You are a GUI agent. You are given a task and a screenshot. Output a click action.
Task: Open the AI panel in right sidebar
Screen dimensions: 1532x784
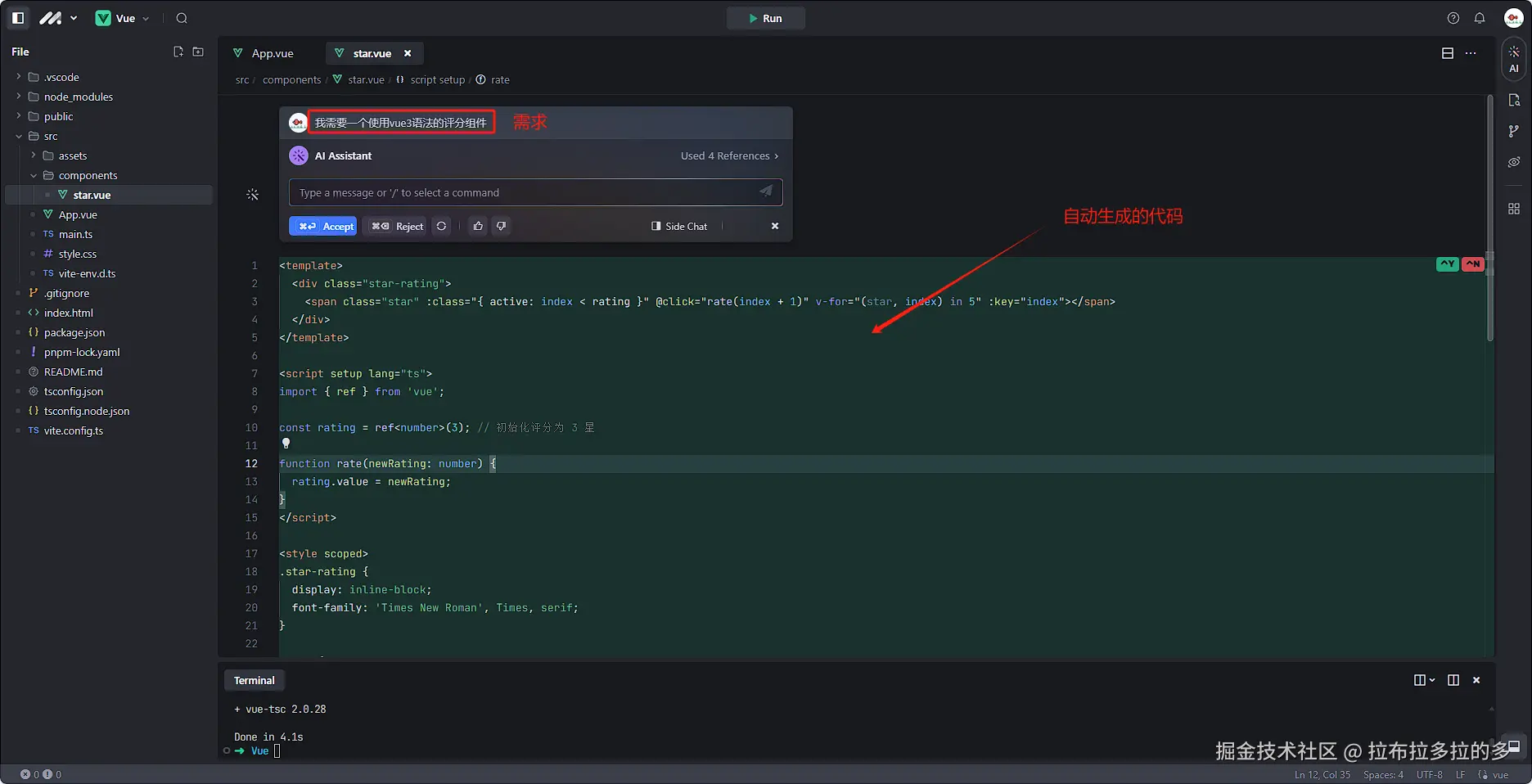1513,59
